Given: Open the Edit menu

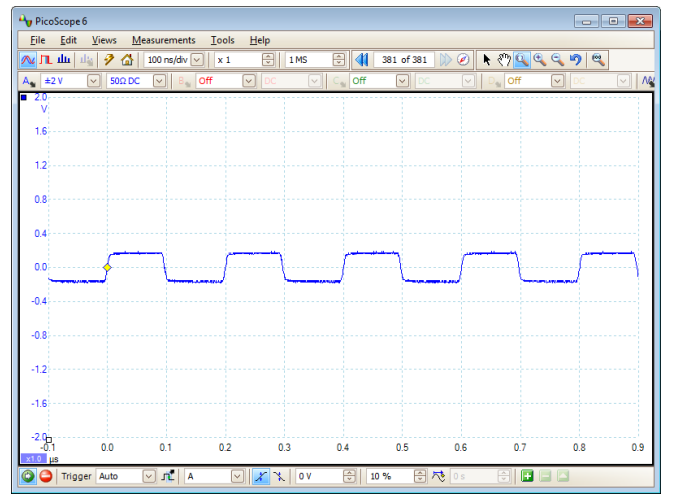Looking at the screenshot, I should tap(68, 40).
